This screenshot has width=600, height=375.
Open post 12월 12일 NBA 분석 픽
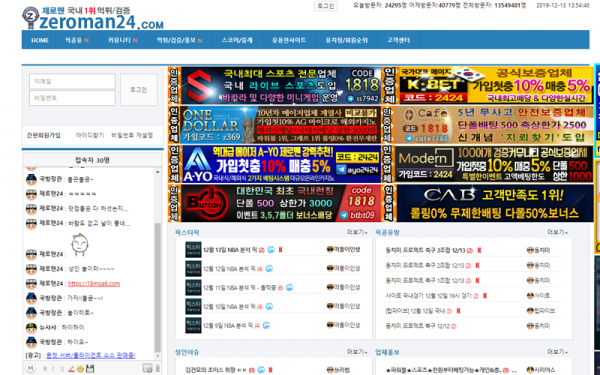(230, 269)
